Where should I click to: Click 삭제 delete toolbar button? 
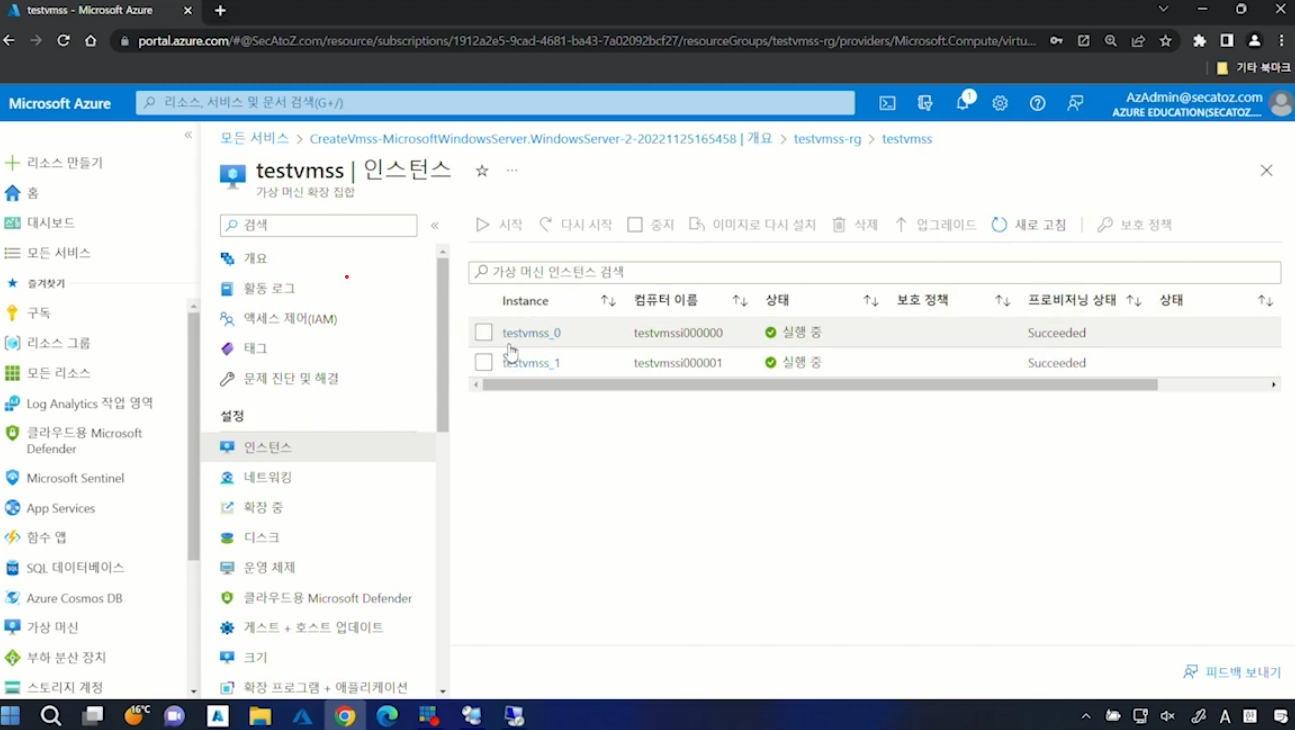tap(855, 225)
